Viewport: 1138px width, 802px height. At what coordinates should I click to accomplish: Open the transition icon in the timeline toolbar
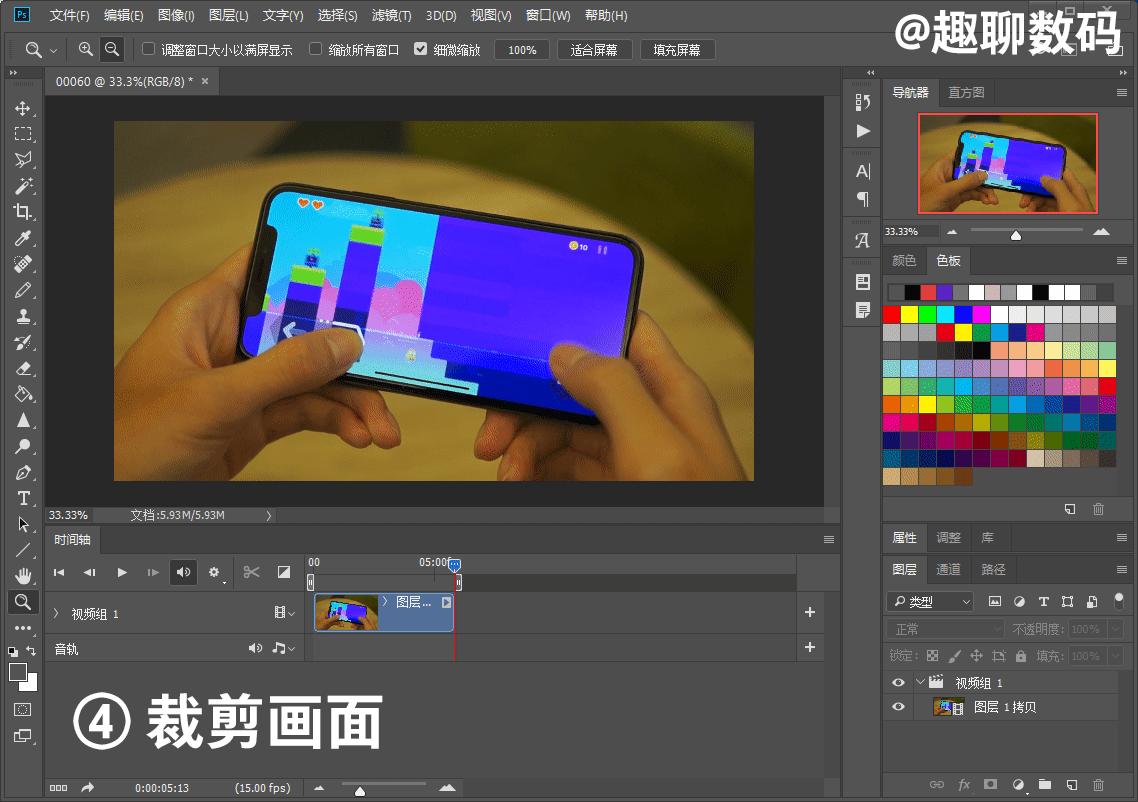coord(284,572)
